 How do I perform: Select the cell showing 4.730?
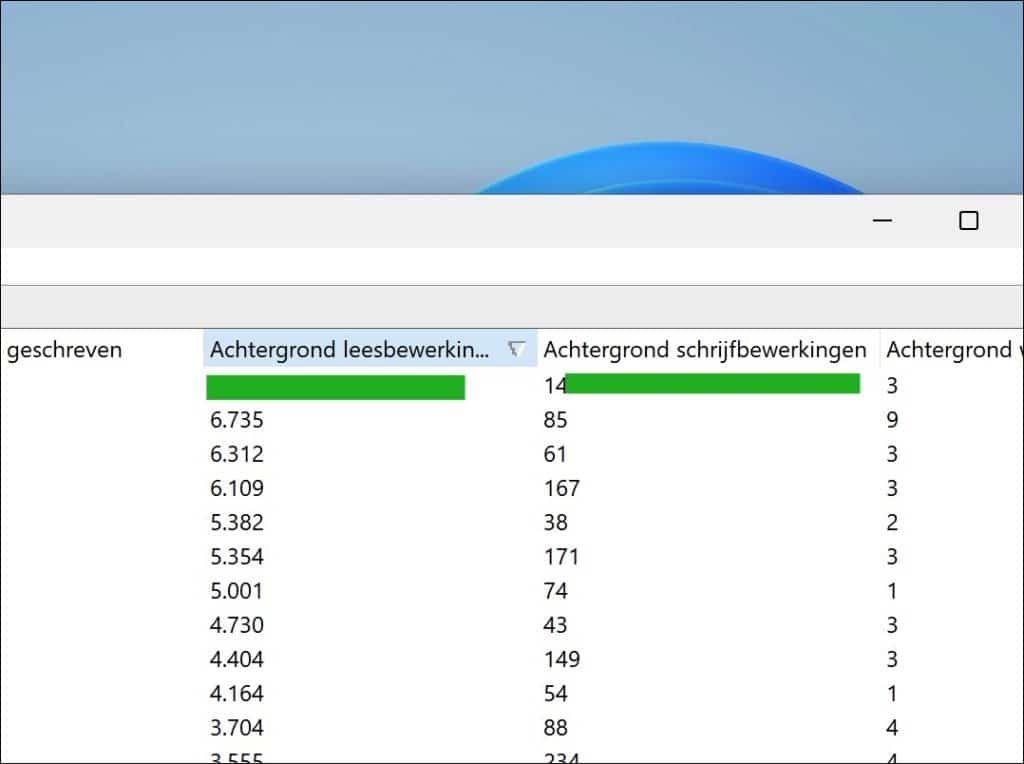(x=236, y=625)
